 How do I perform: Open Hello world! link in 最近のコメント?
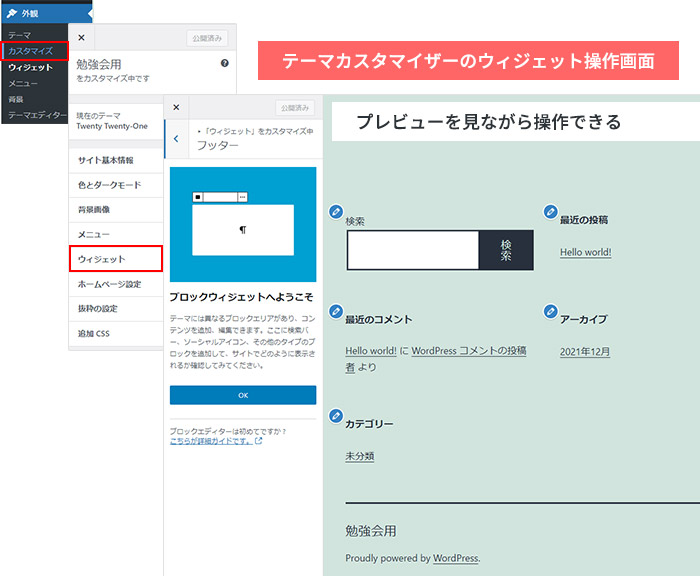(x=371, y=351)
